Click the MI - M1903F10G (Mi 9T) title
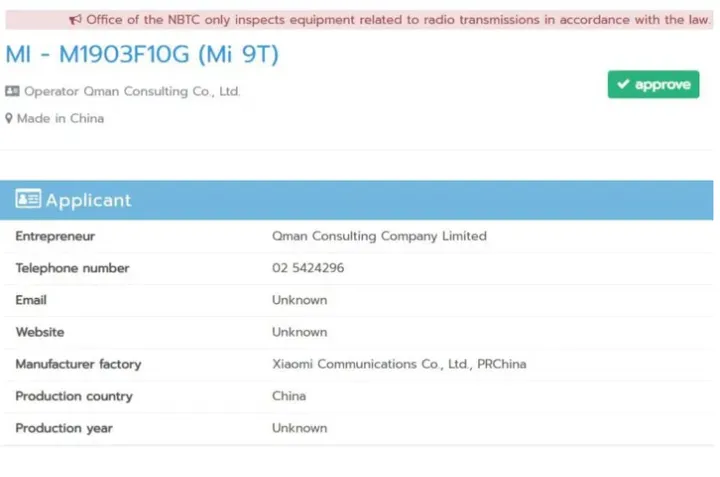 142,55
